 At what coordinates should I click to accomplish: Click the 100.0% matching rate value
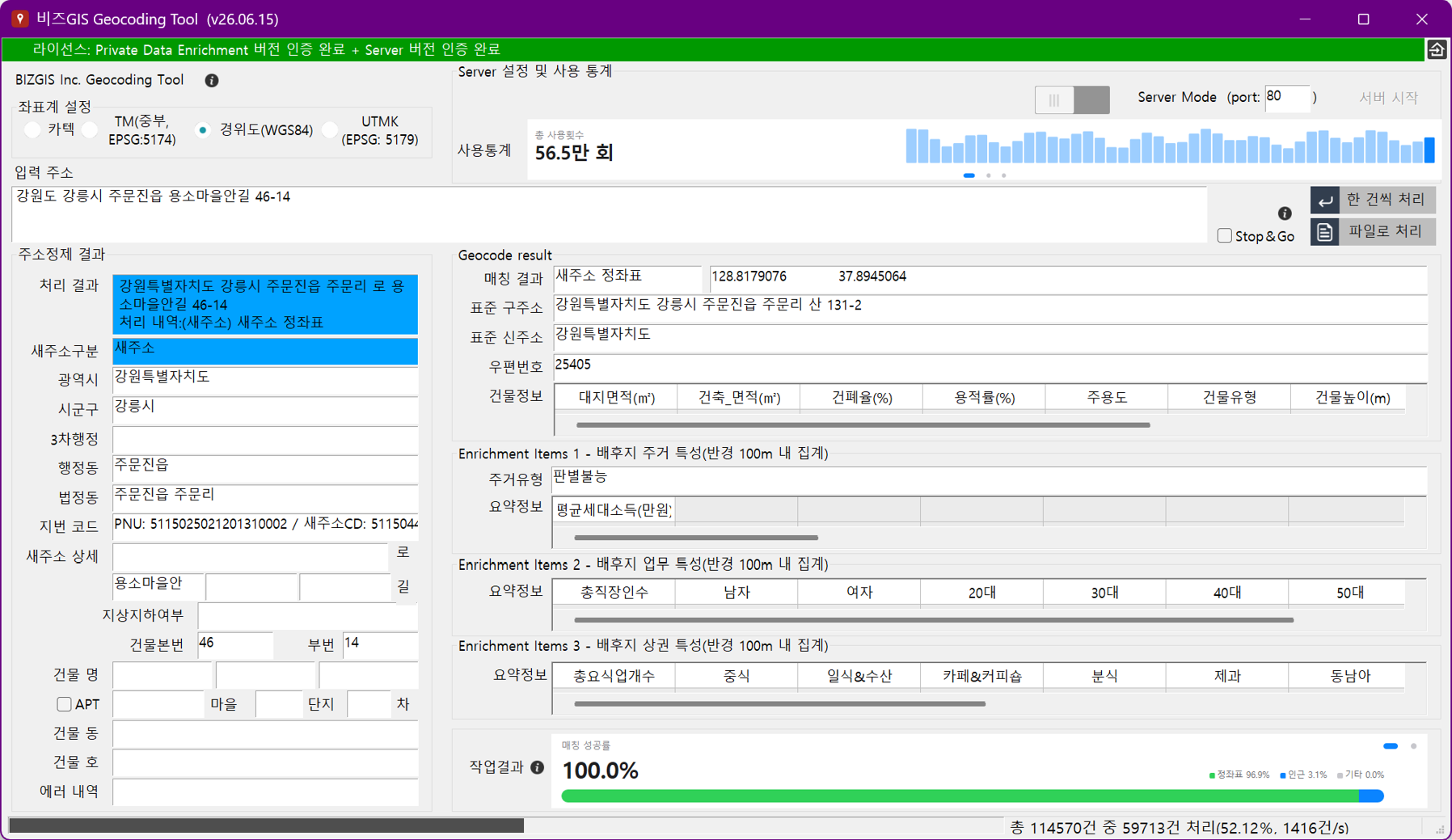click(x=600, y=770)
